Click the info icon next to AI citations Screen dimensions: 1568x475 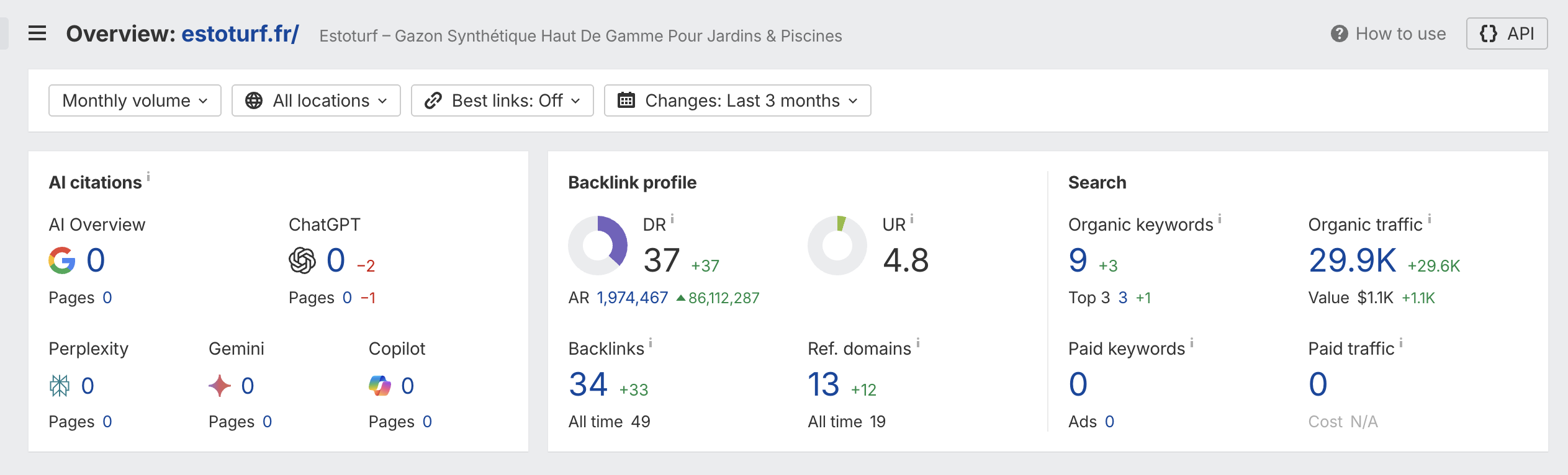pyautogui.click(x=148, y=177)
